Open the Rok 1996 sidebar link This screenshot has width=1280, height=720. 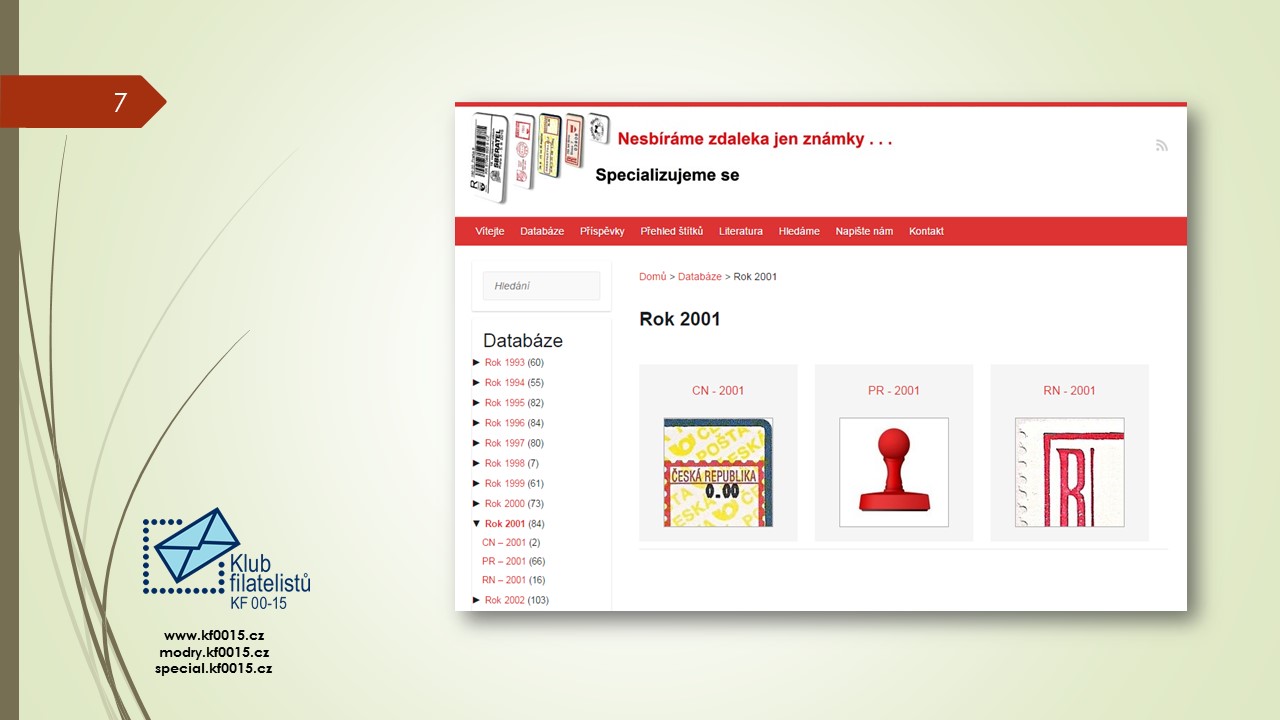504,423
